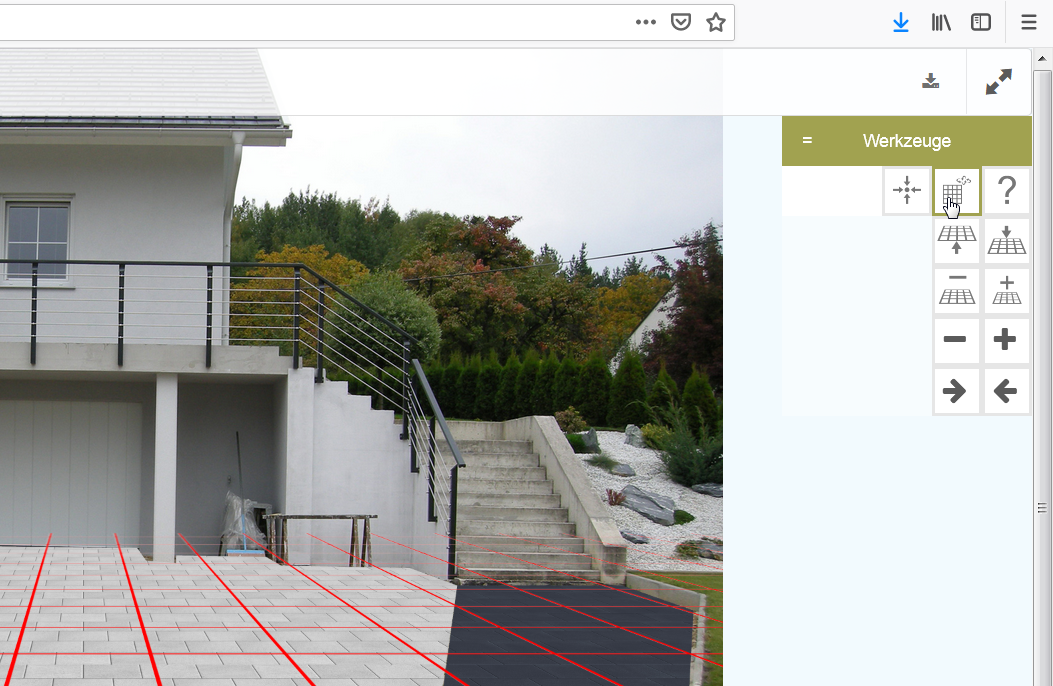
Task: Tilt the perspective grid with the down-arrow tool
Action: [x=1007, y=240]
